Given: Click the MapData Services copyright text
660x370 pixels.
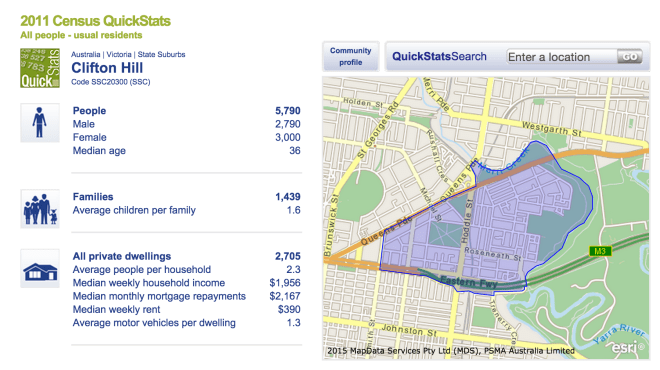Looking at the screenshot, I should (451, 351).
